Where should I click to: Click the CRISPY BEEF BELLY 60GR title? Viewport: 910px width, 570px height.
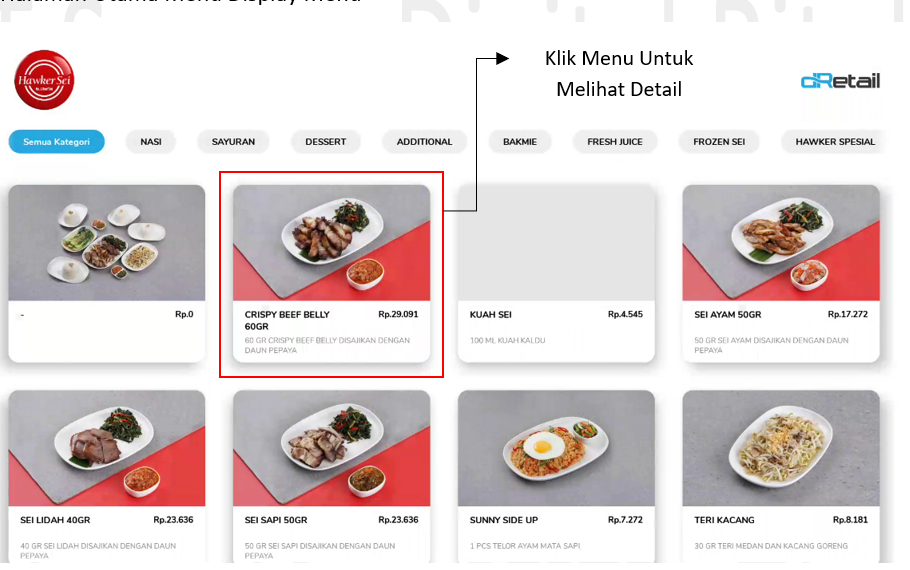point(287,320)
